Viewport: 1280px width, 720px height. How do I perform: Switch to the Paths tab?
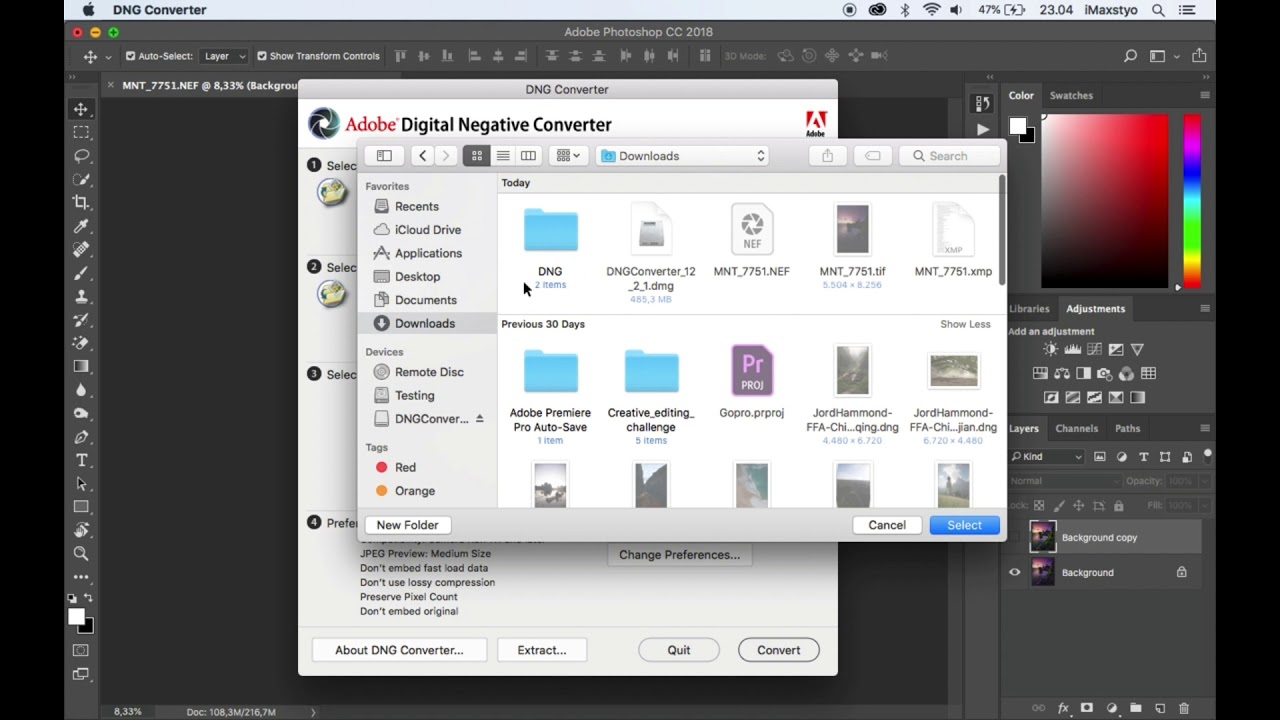coord(1127,428)
